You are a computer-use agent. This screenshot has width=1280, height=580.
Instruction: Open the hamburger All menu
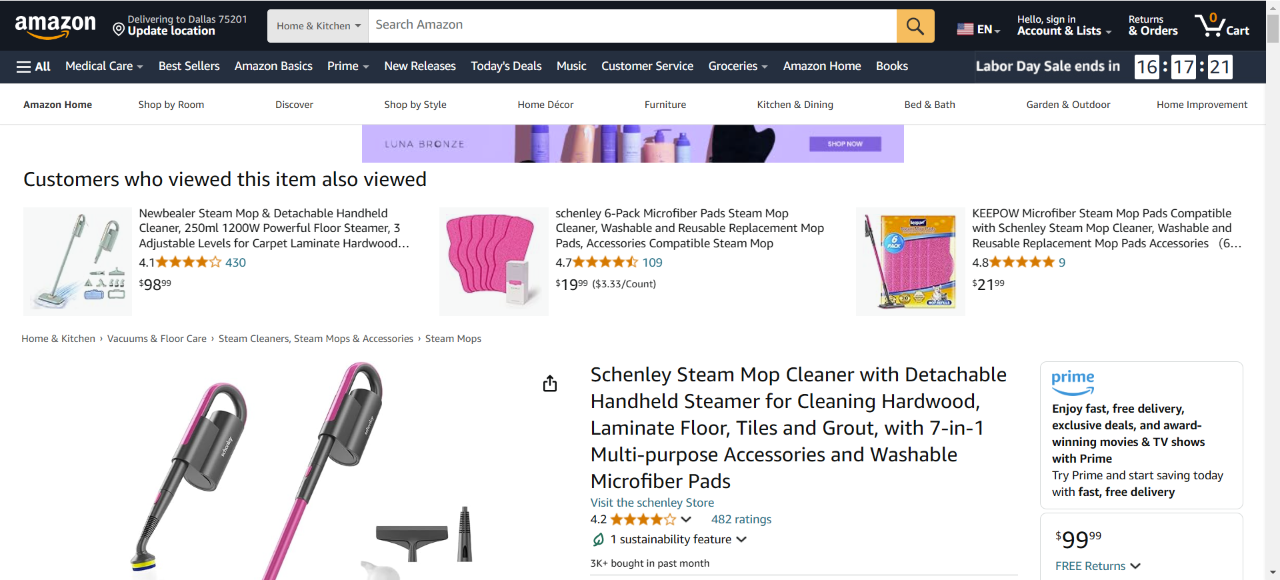(33, 66)
